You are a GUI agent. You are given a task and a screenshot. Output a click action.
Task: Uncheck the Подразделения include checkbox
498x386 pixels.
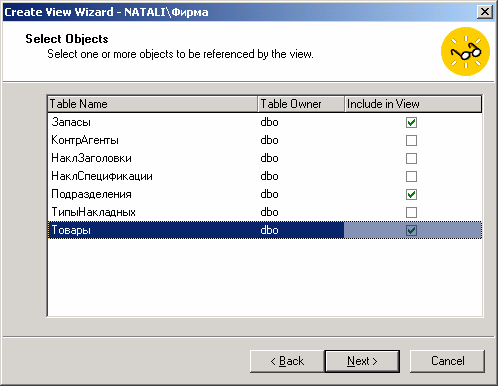pyautogui.click(x=411, y=194)
